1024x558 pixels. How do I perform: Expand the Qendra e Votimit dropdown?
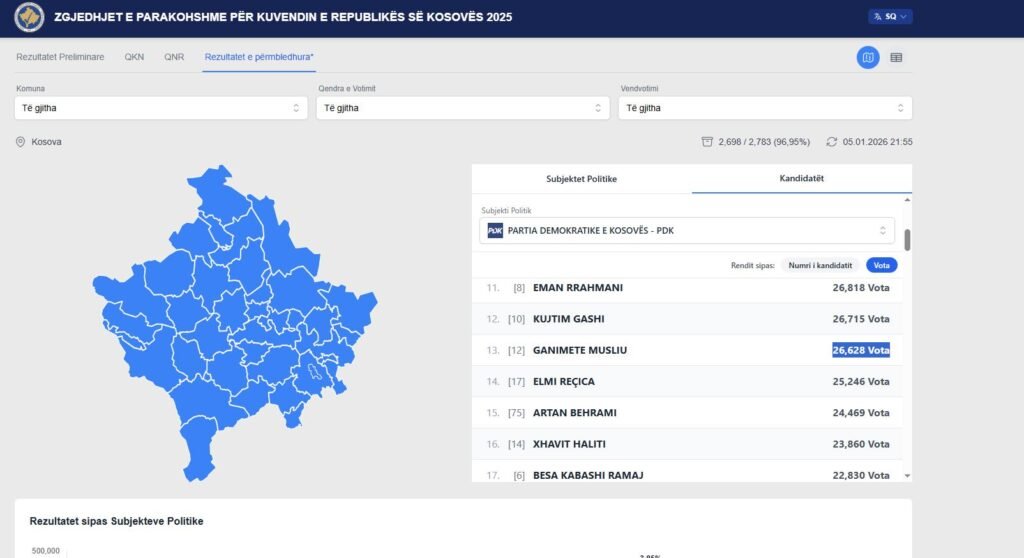tap(463, 108)
